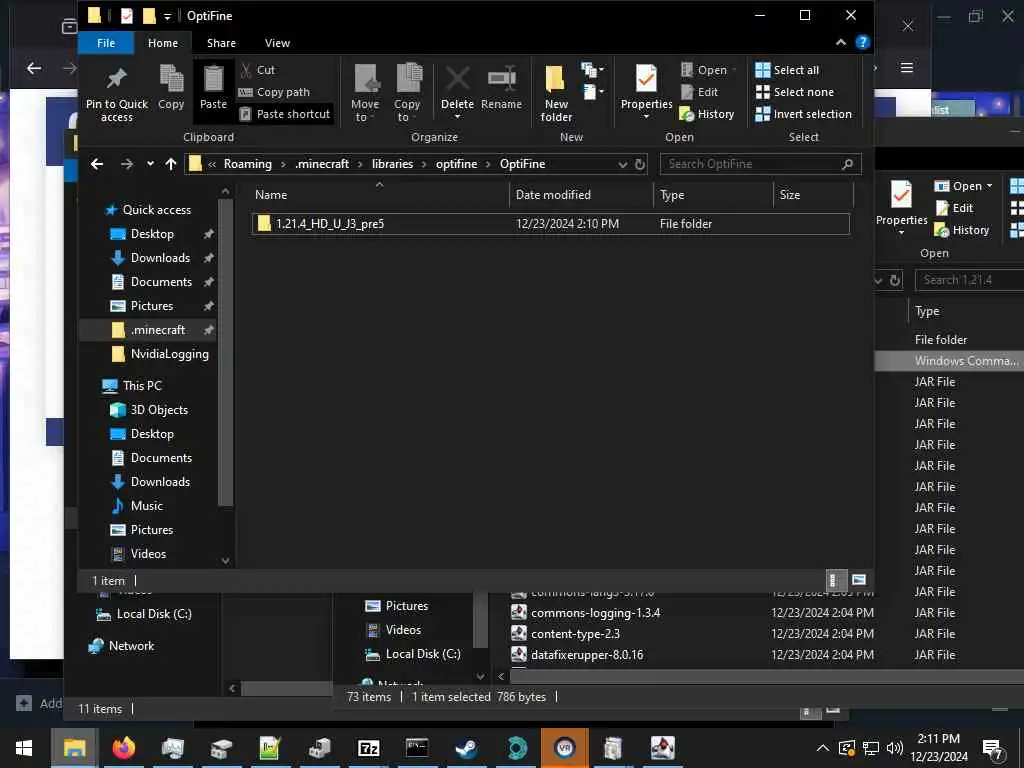Select datafixerupper-8.0.16 in back window
The image size is (1024, 768).
point(586,655)
